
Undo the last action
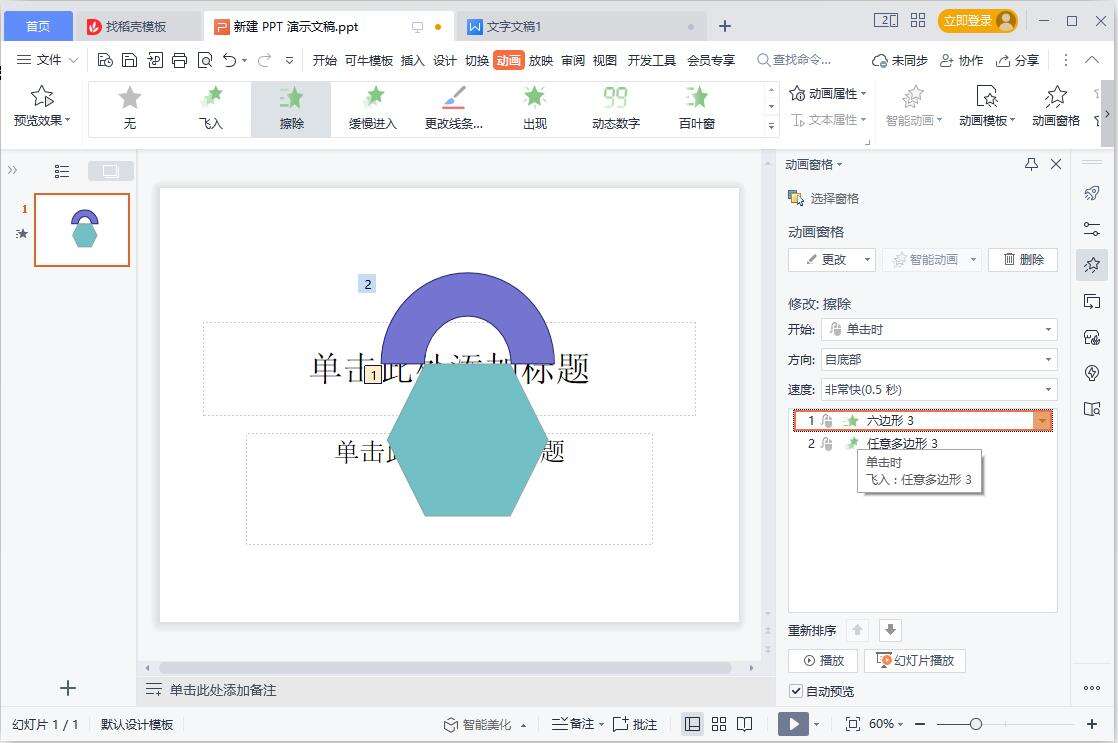coord(229,61)
